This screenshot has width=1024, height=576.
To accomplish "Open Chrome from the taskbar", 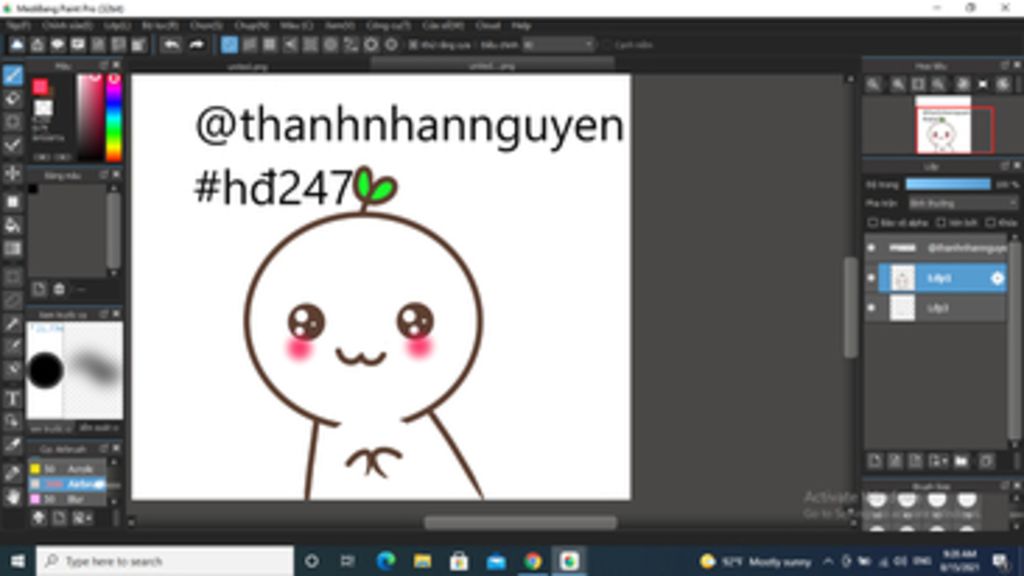I will click(x=532, y=561).
